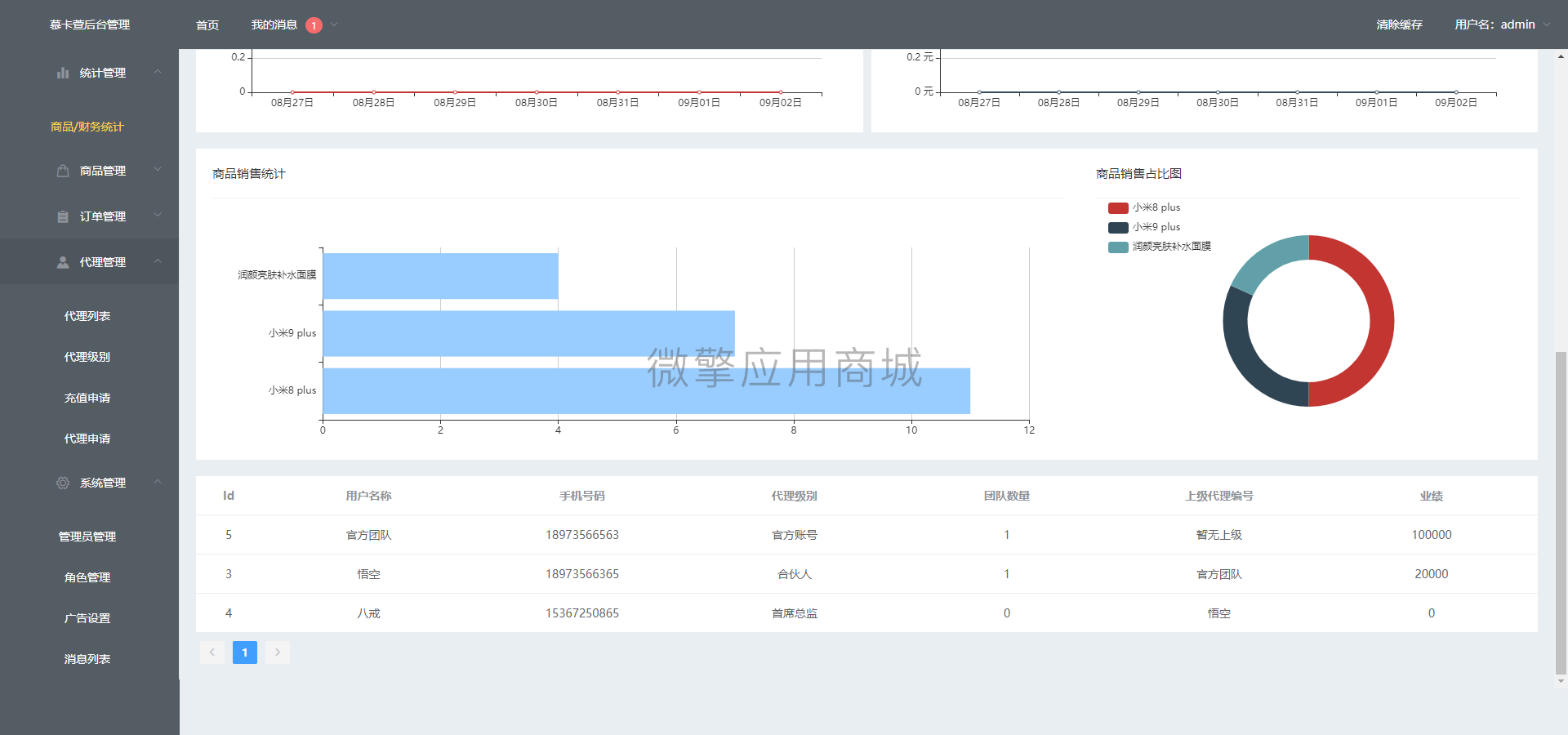Click the 用户名称 column header

(x=368, y=496)
